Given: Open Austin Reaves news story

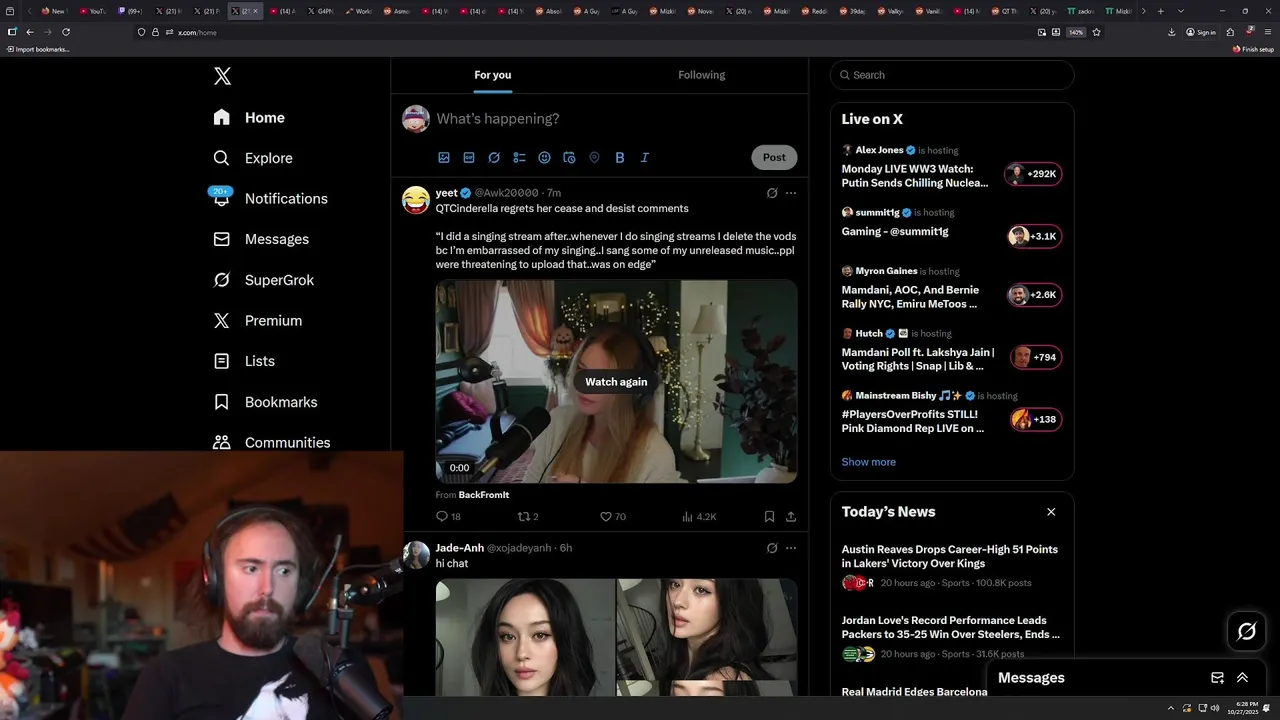Looking at the screenshot, I should (x=952, y=566).
